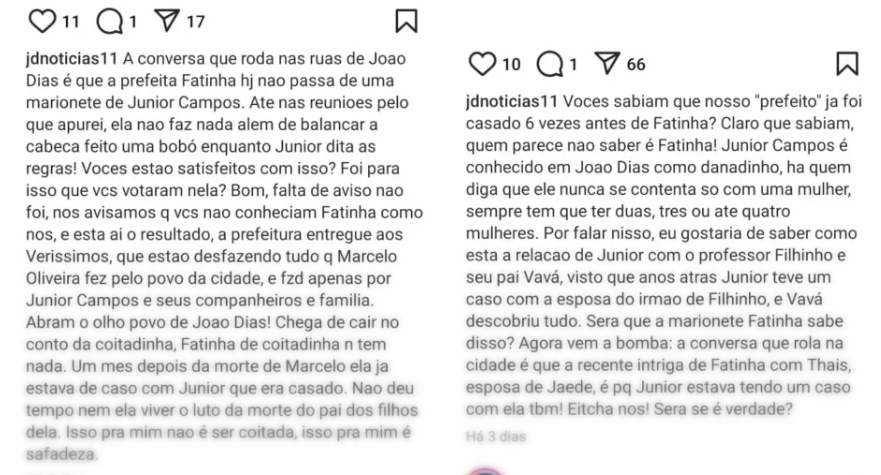Click the share count 66
881x475 pixels.
pos(636,65)
